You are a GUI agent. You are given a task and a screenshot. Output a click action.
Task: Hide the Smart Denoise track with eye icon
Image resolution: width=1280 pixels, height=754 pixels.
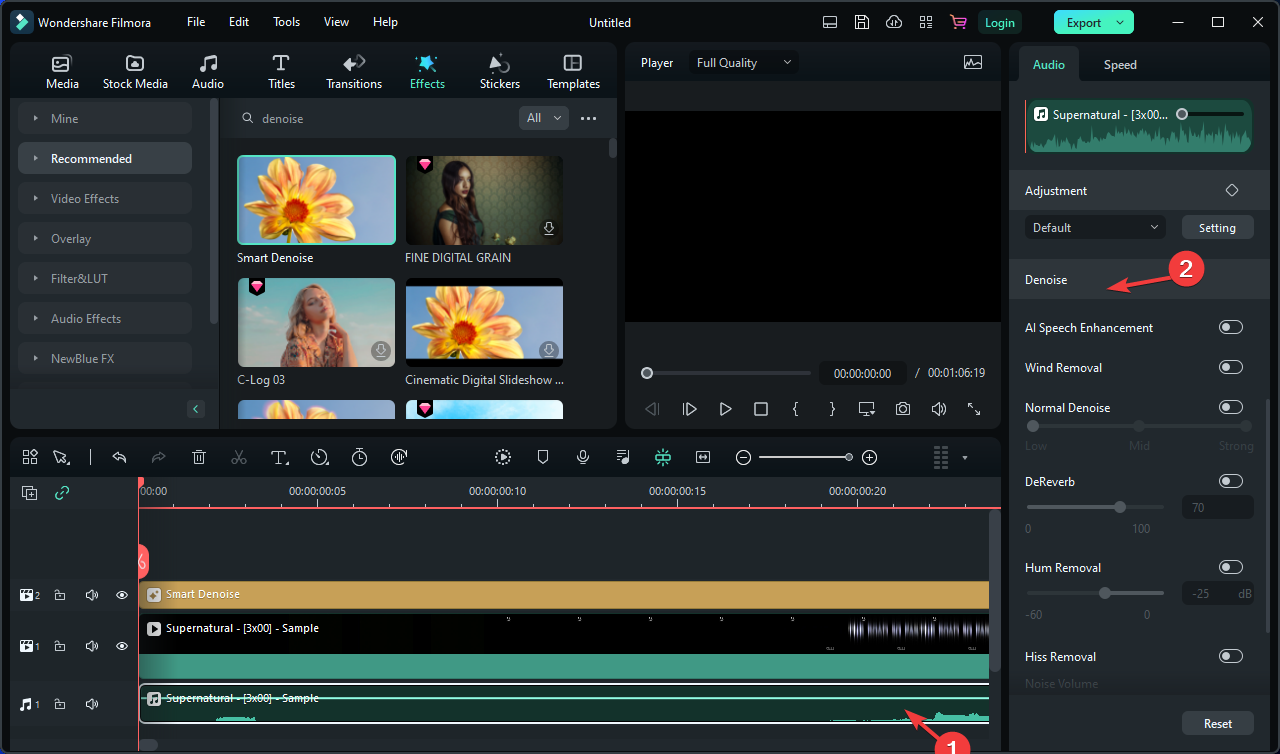122,595
